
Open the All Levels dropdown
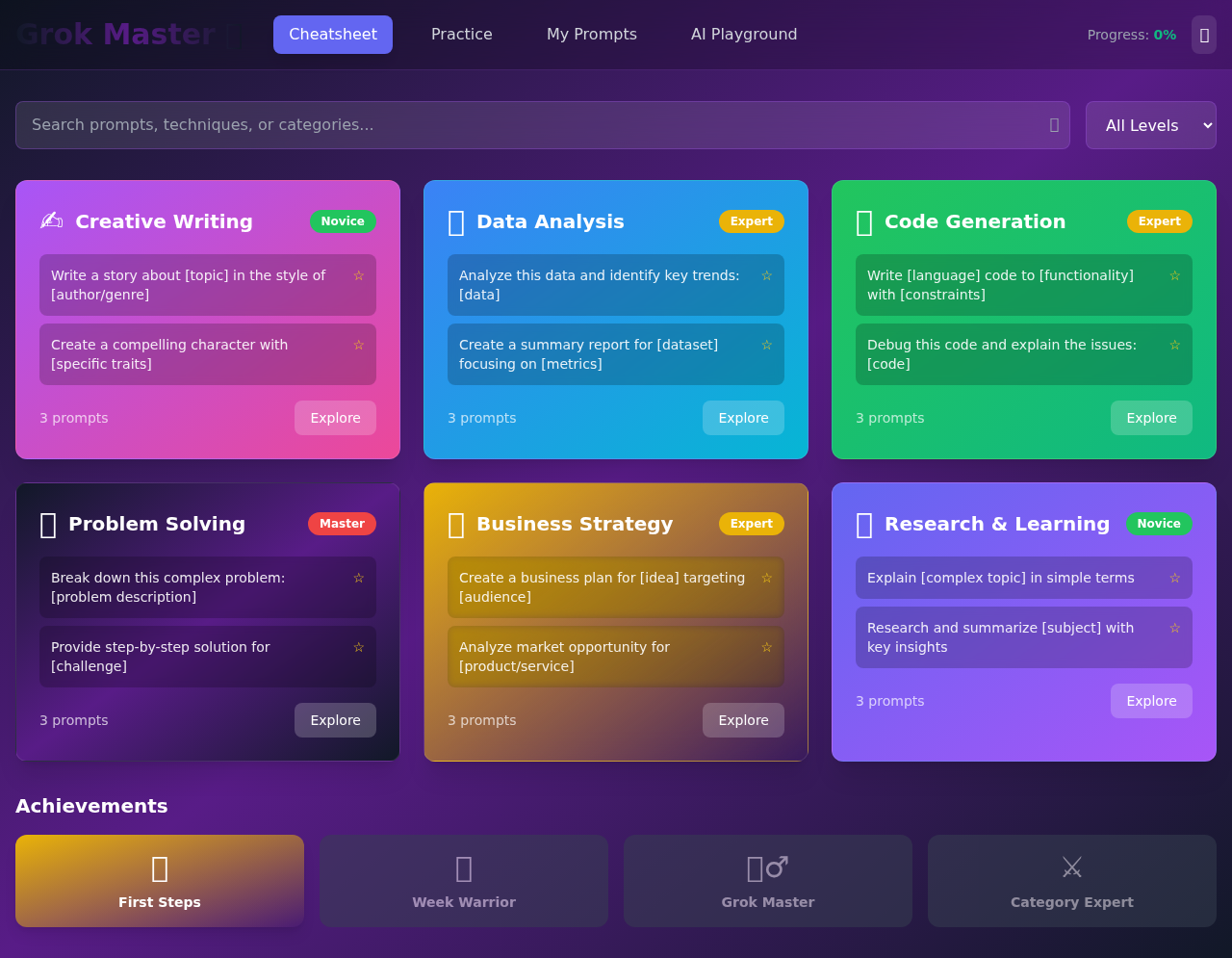1150,125
